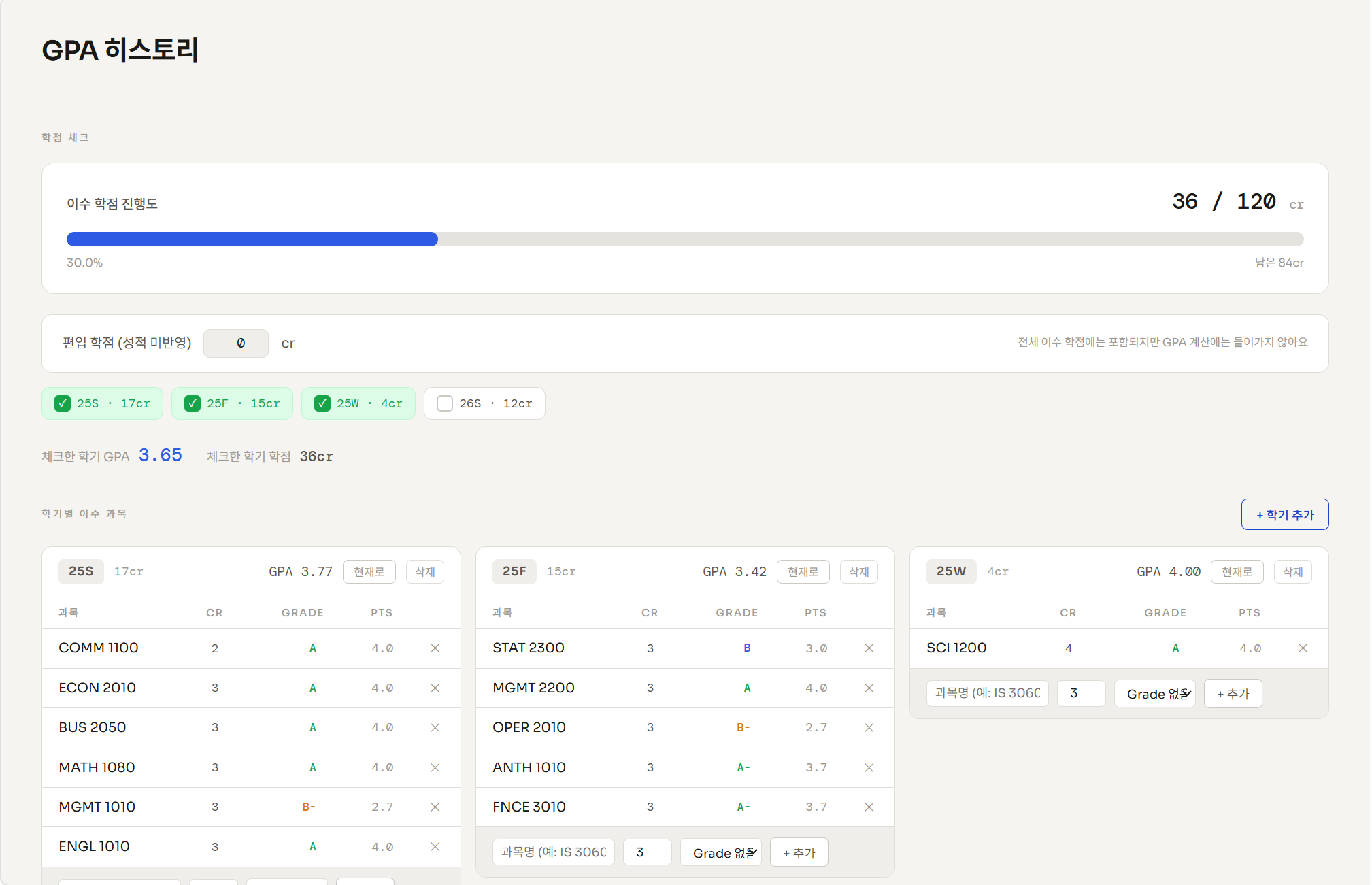The image size is (1372, 885).
Task: Remove OPER 2010 course row
Action: click(x=869, y=728)
